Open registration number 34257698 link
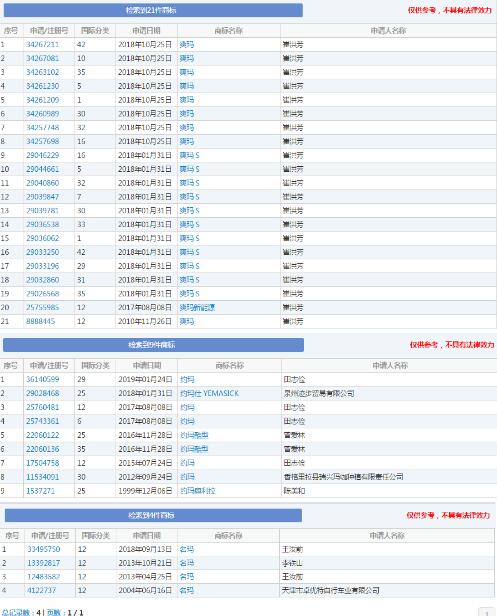 [x=42, y=141]
